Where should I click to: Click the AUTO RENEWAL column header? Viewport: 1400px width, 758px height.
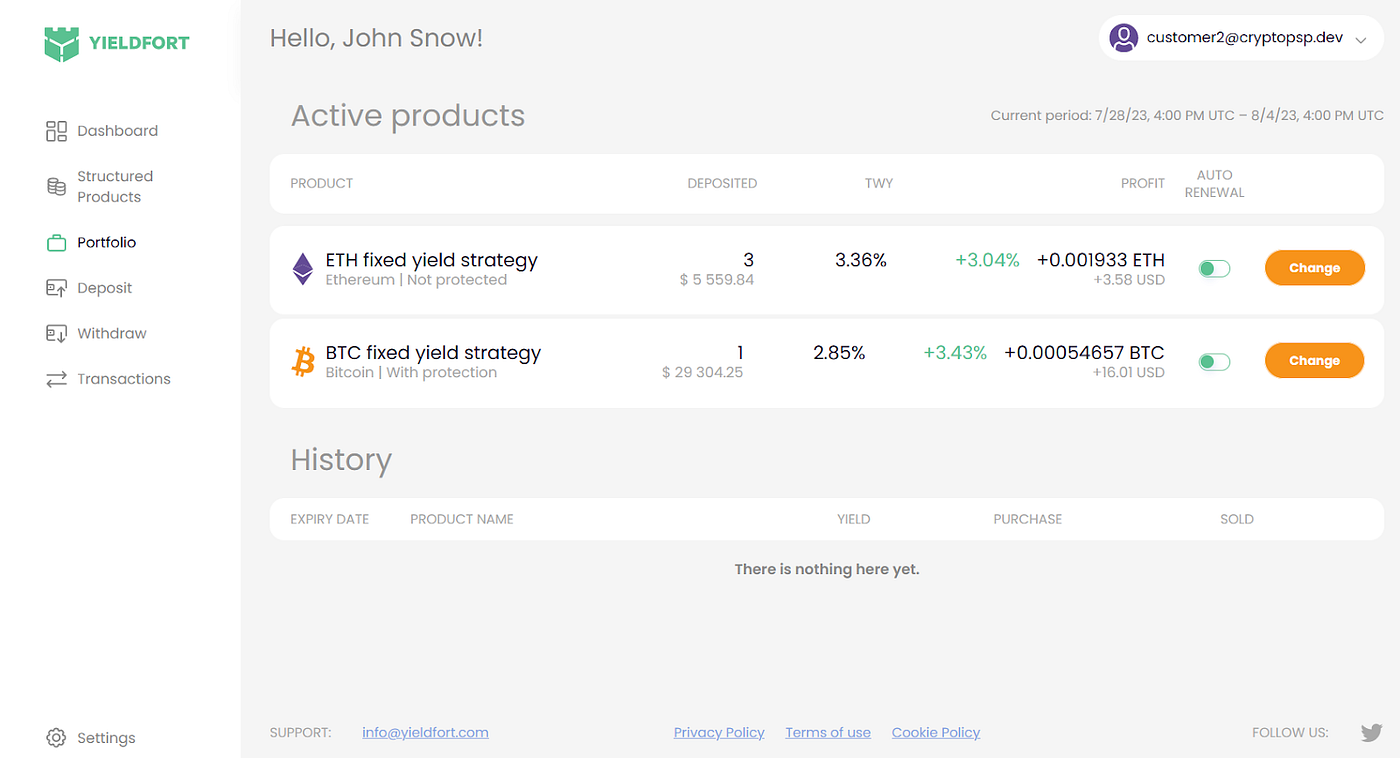[x=1214, y=184]
